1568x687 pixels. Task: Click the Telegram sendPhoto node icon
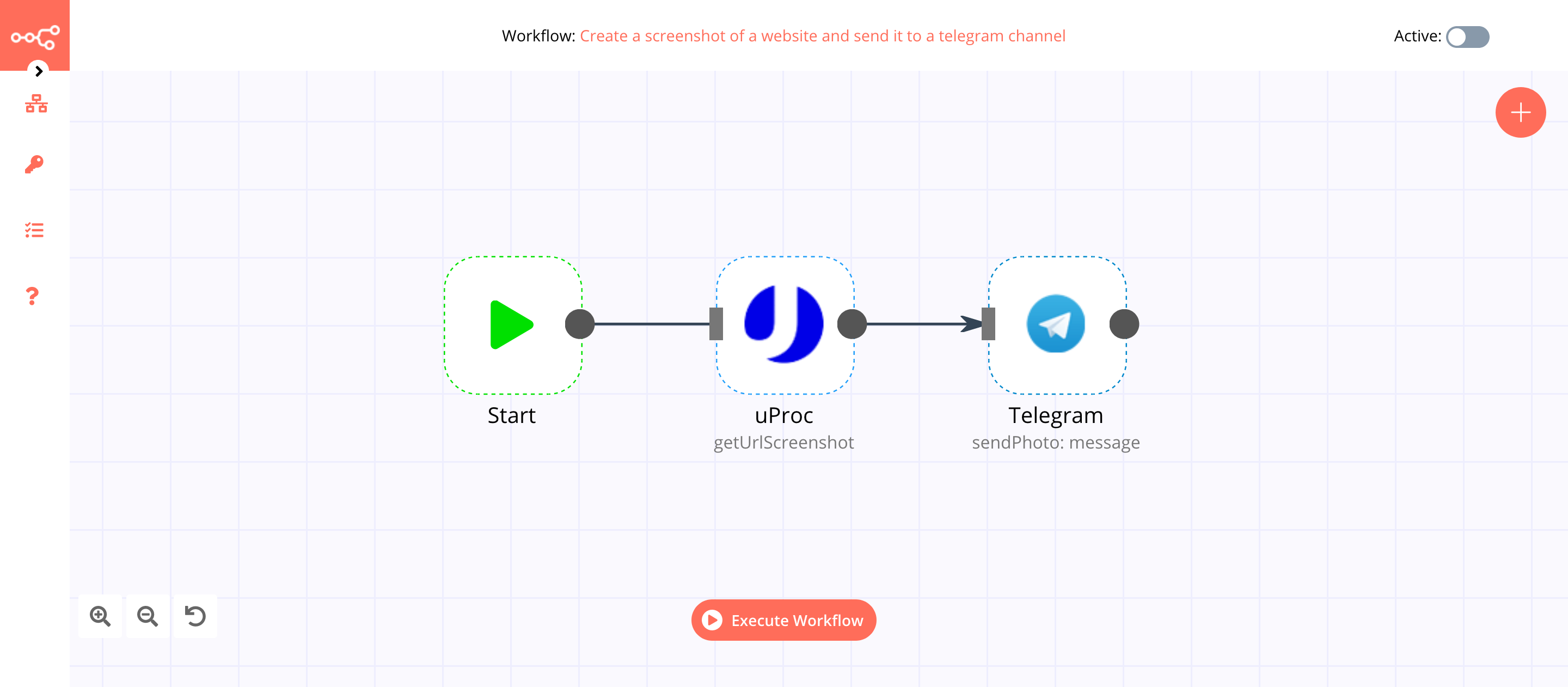[x=1055, y=324]
